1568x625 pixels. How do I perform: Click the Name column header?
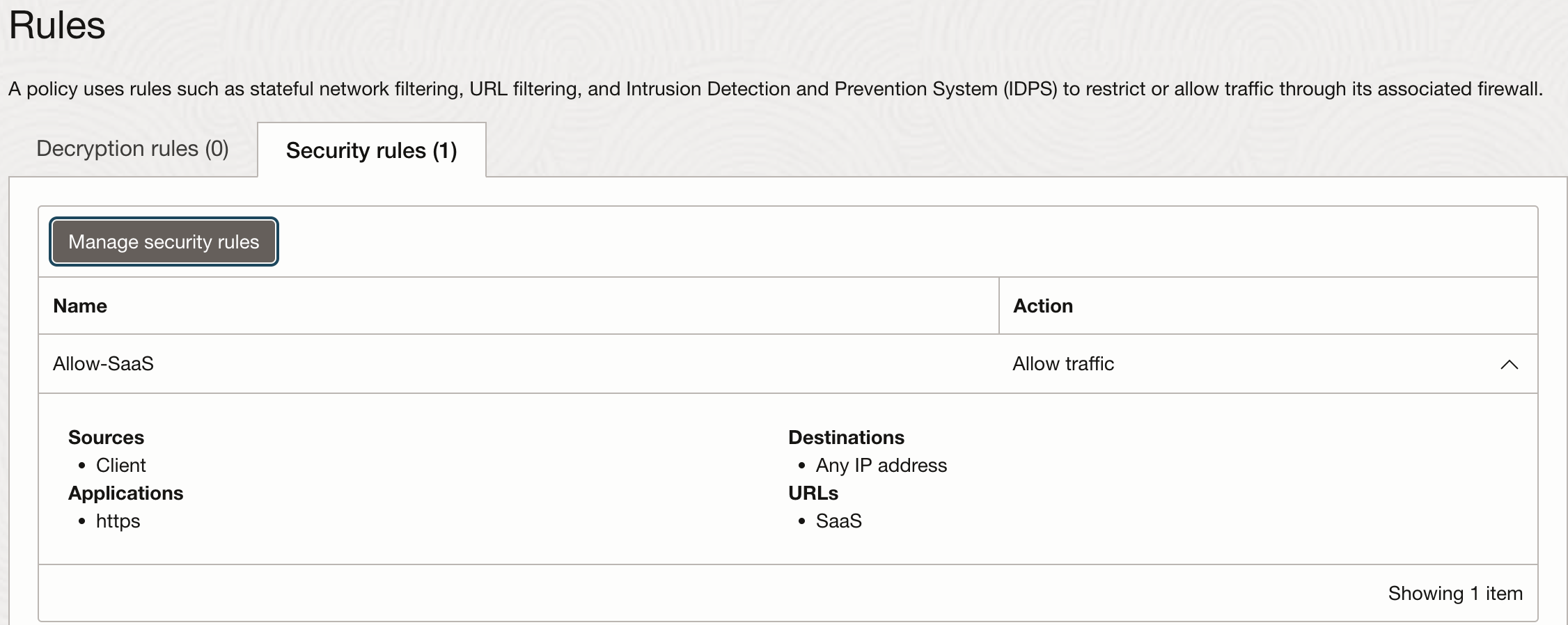pyautogui.click(x=79, y=306)
